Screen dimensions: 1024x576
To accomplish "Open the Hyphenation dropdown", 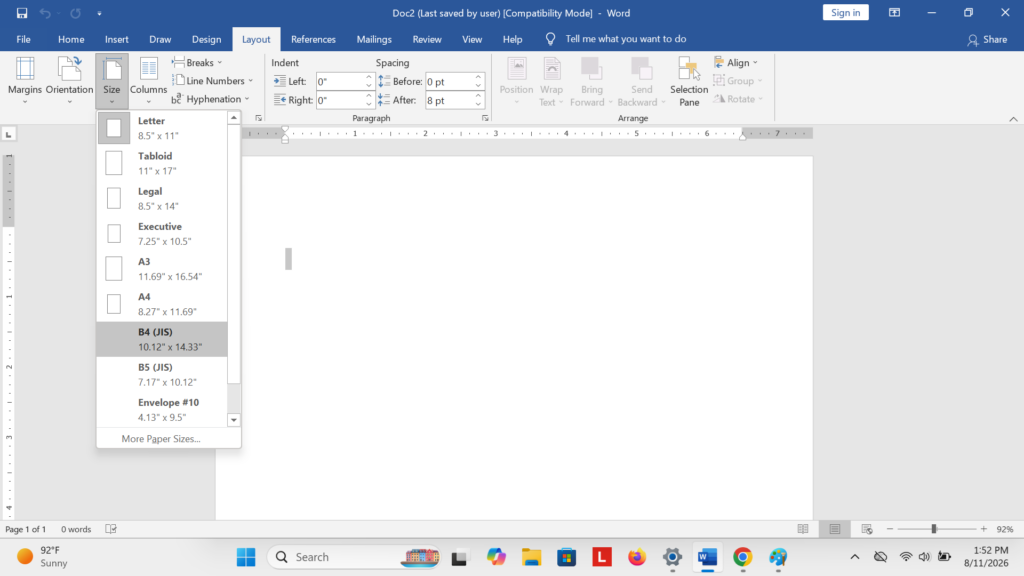I will click(x=210, y=99).
